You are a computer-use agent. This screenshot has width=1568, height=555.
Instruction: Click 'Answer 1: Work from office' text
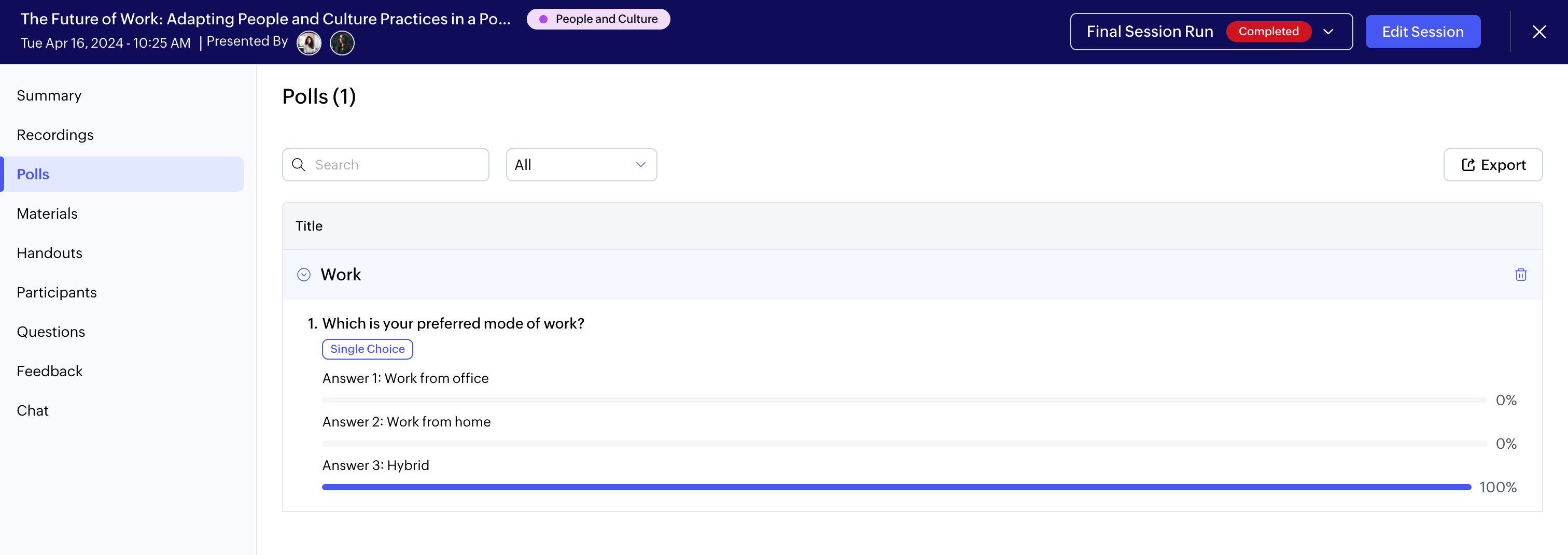coord(405,378)
